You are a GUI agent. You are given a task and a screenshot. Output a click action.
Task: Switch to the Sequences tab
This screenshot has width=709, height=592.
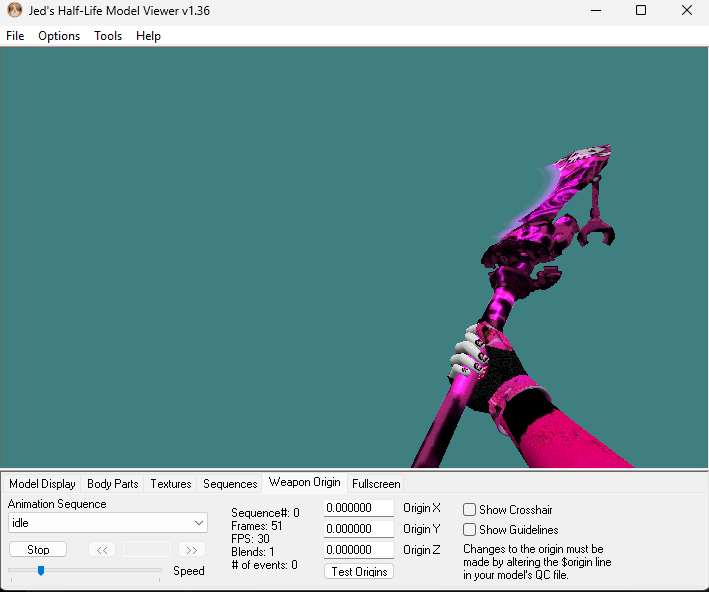(x=230, y=484)
